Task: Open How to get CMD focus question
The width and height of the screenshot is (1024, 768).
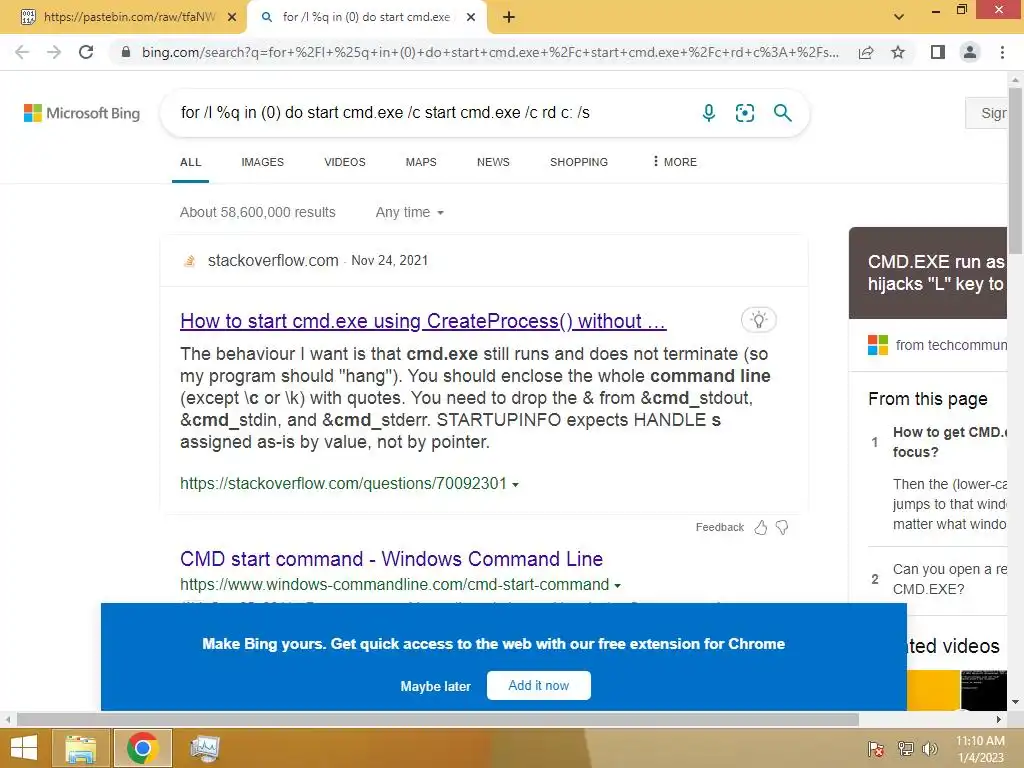Action: (x=950, y=442)
